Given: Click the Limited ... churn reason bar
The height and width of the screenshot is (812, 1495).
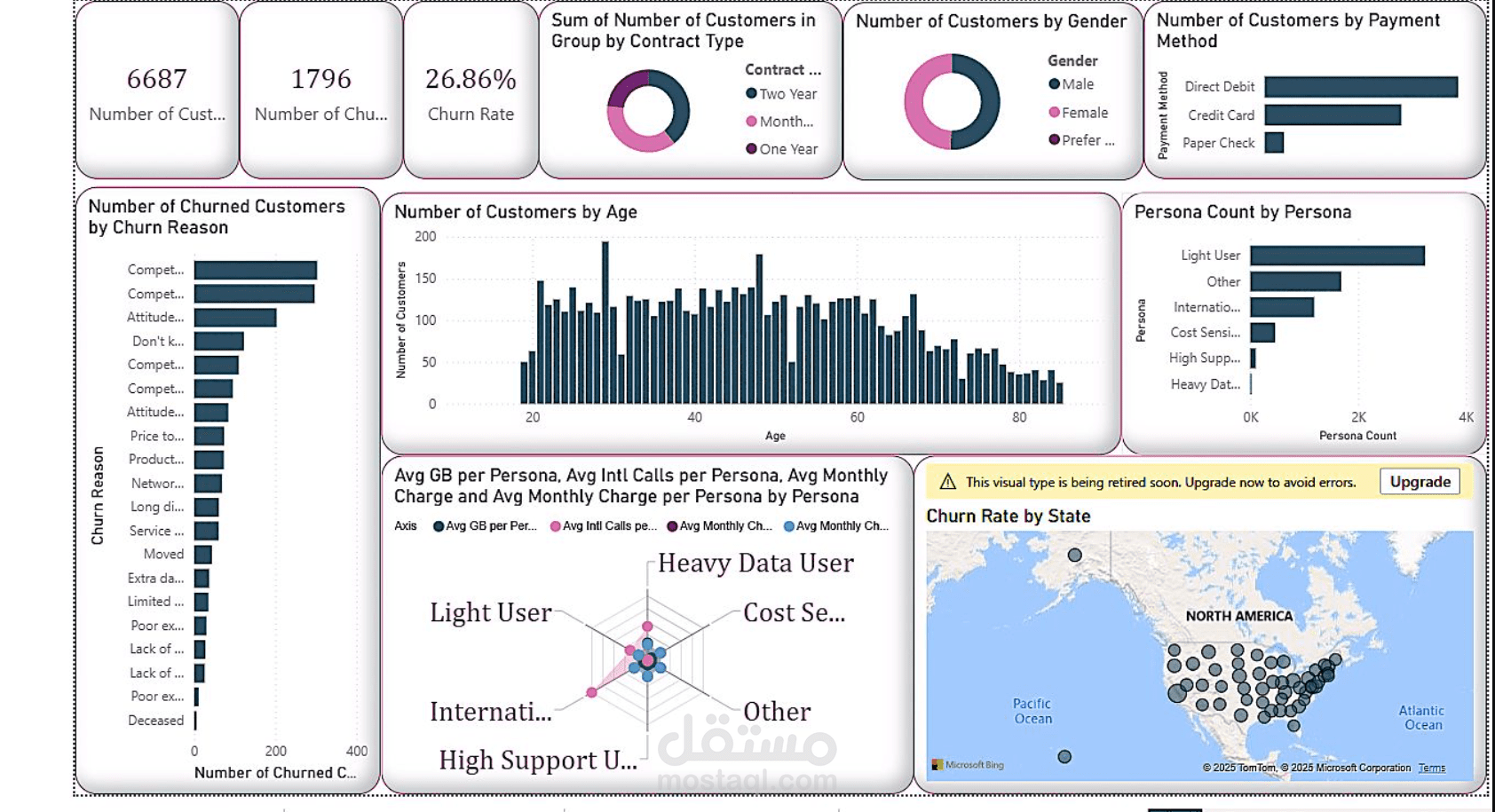Looking at the screenshot, I should pos(201,602).
